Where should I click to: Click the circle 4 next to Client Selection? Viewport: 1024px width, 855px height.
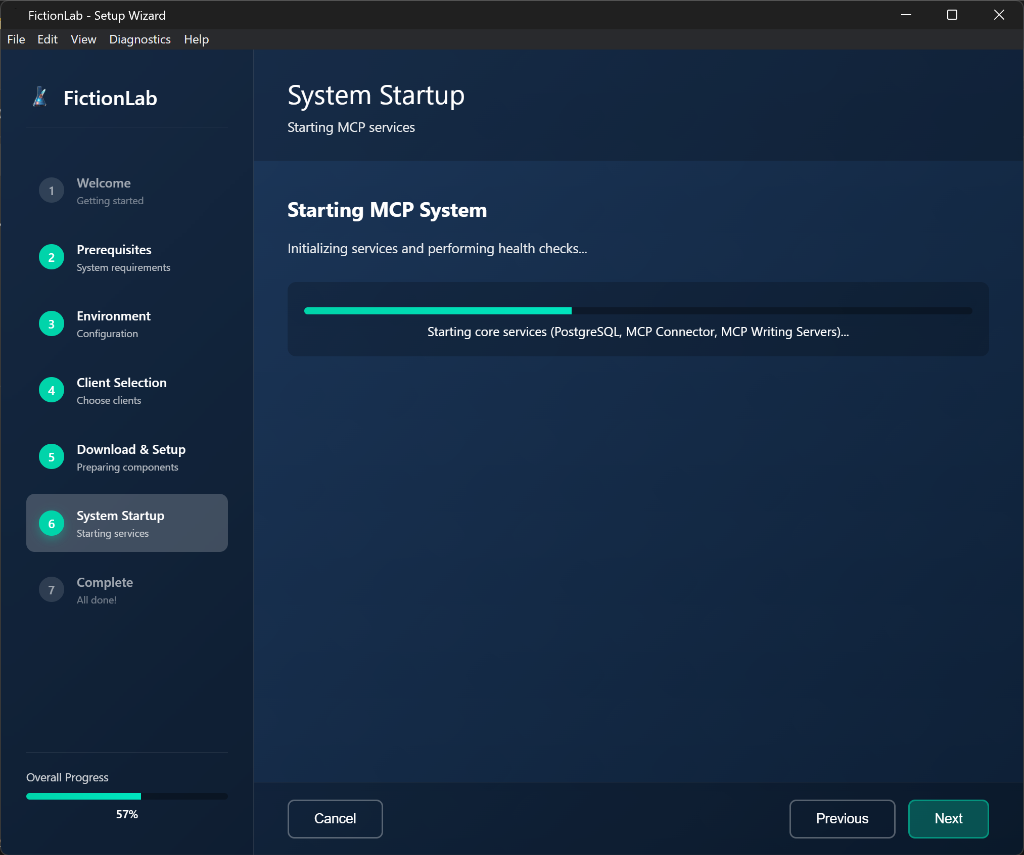click(x=51, y=390)
